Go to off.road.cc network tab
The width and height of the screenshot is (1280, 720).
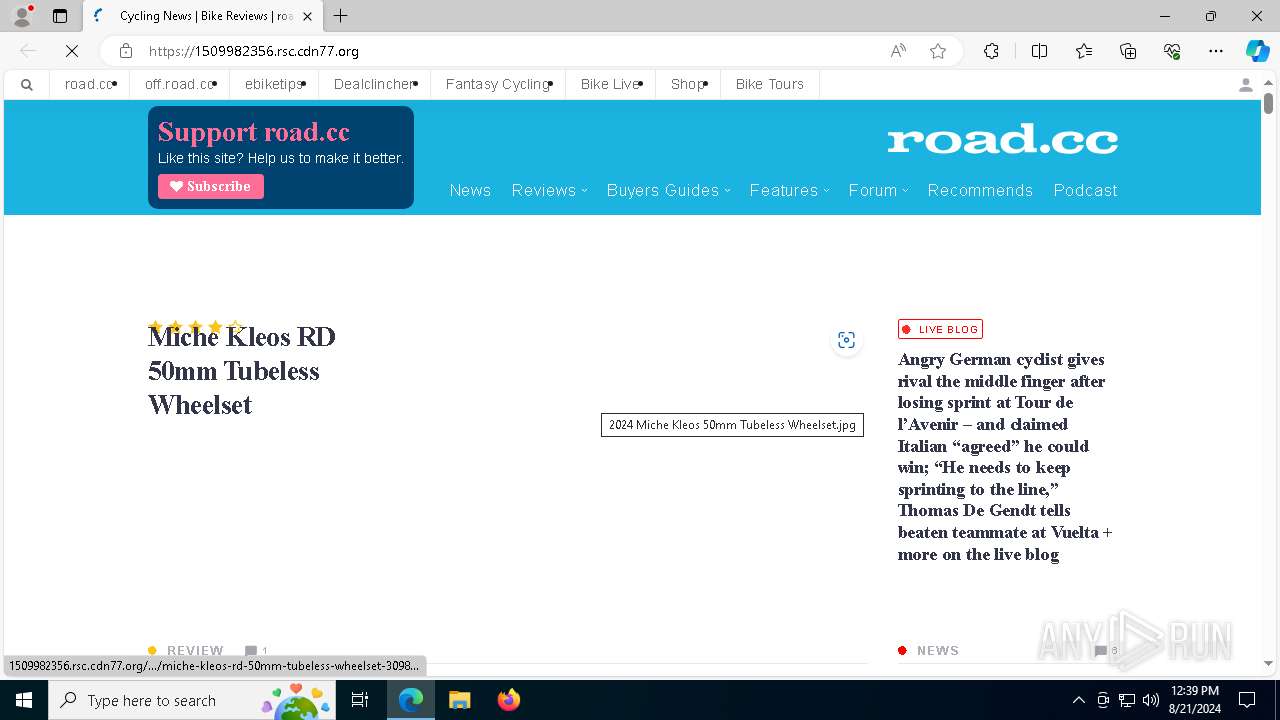click(180, 85)
